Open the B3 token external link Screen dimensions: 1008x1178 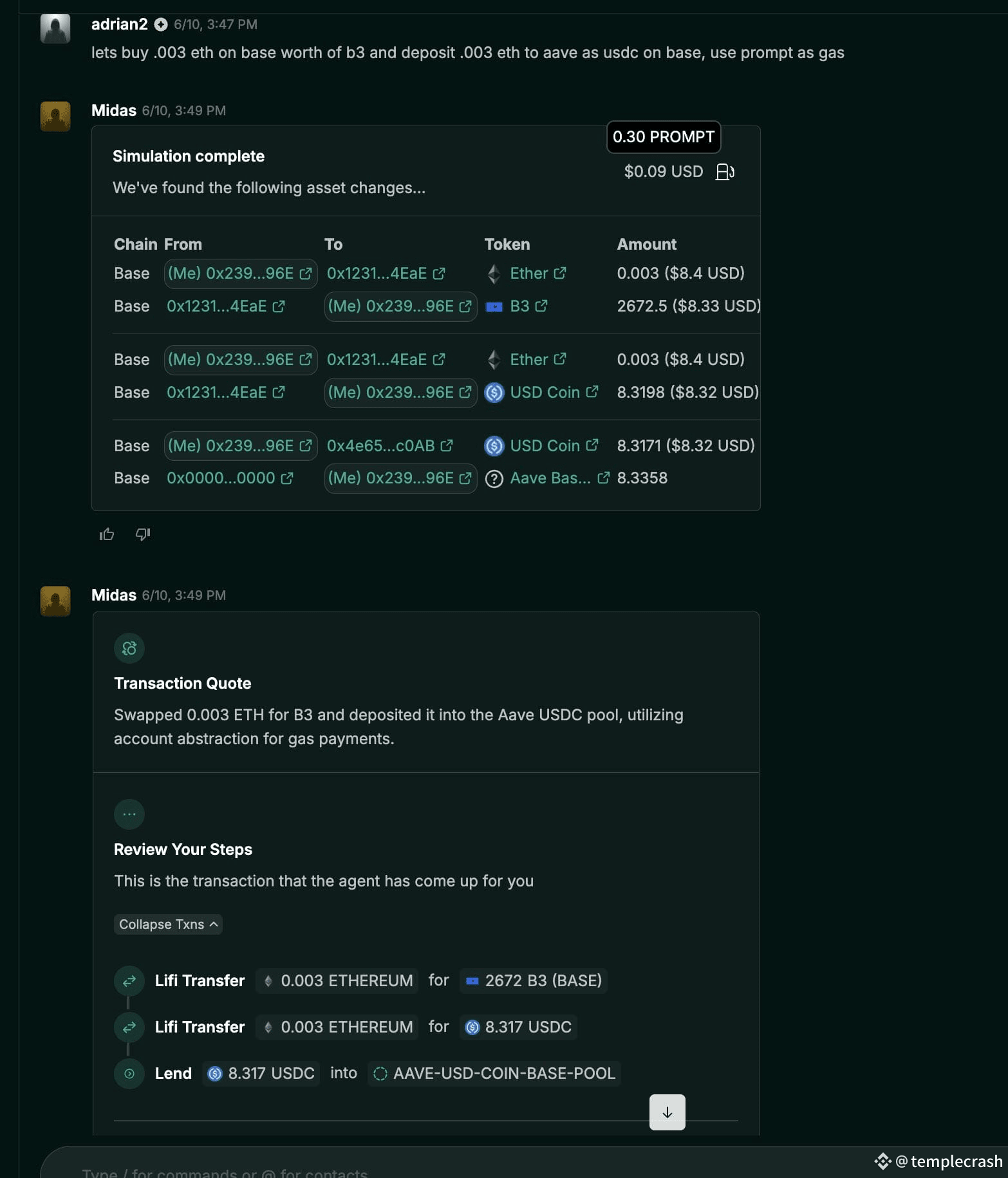pos(528,306)
